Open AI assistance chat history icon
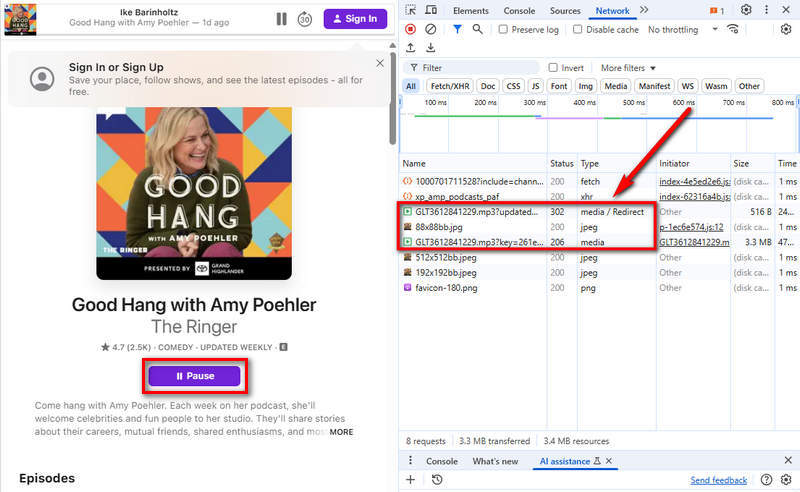This screenshot has height=492, width=800. (437, 480)
